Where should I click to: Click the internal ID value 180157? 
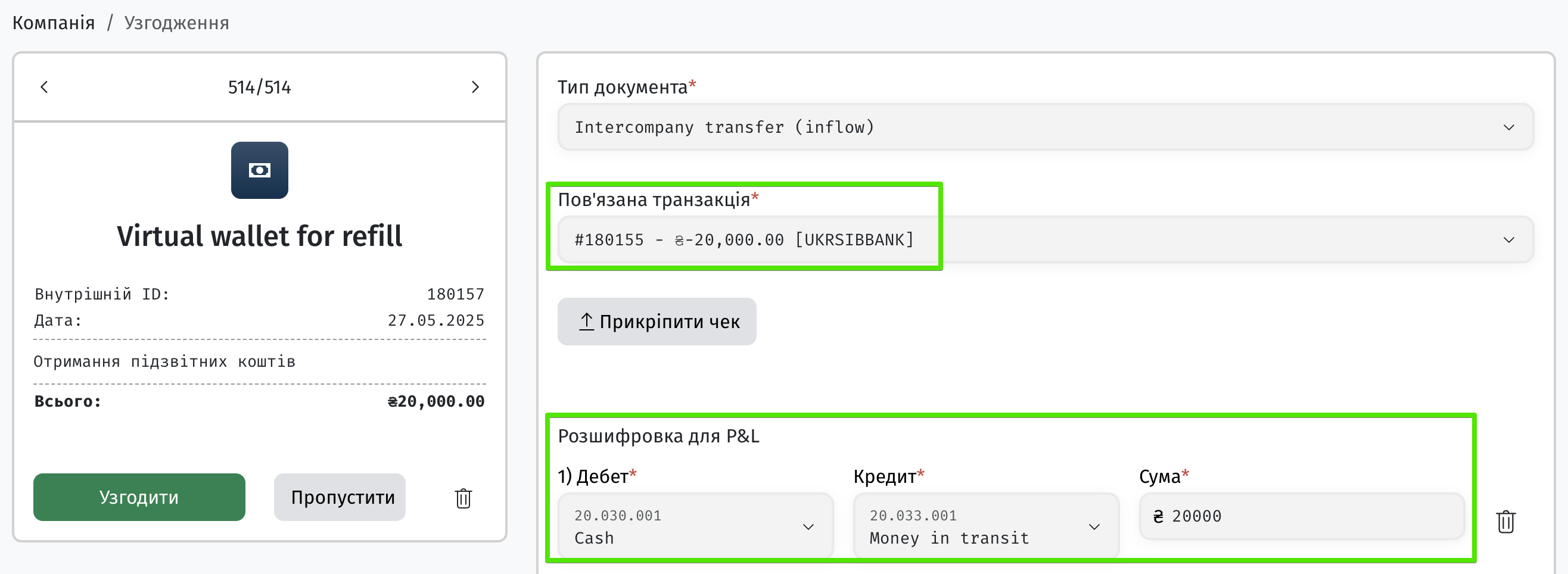click(x=455, y=295)
